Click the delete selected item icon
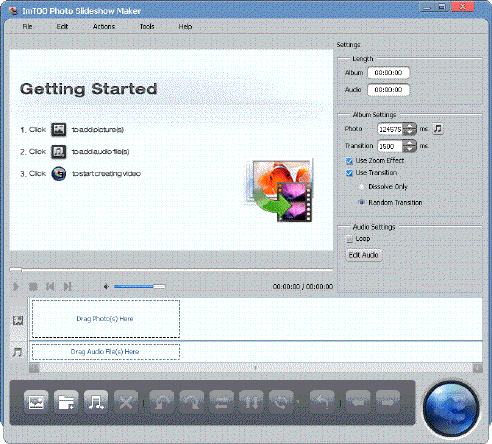 tap(126, 402)
